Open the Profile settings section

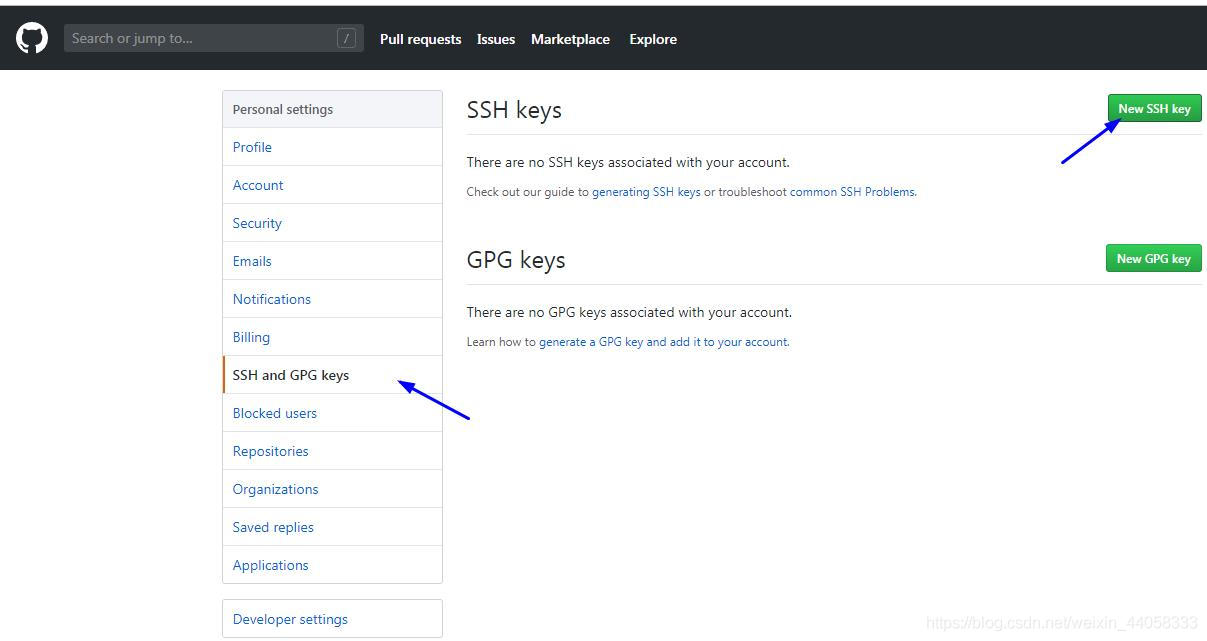(252, 147)
